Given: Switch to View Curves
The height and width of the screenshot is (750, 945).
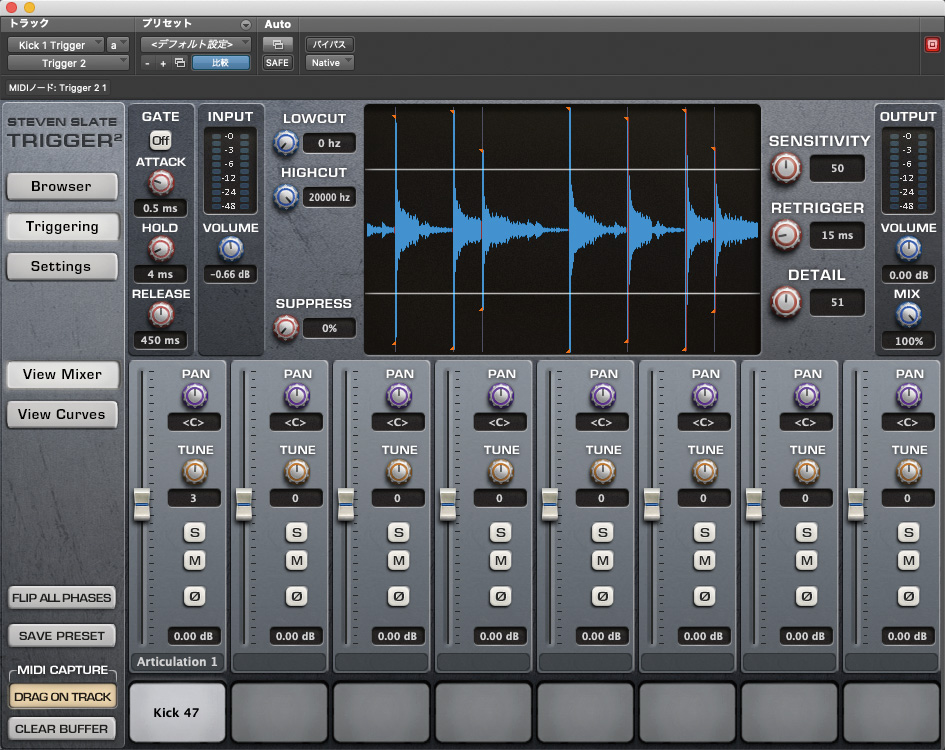Looking at the screenshot, I should [x=61, y=414].
